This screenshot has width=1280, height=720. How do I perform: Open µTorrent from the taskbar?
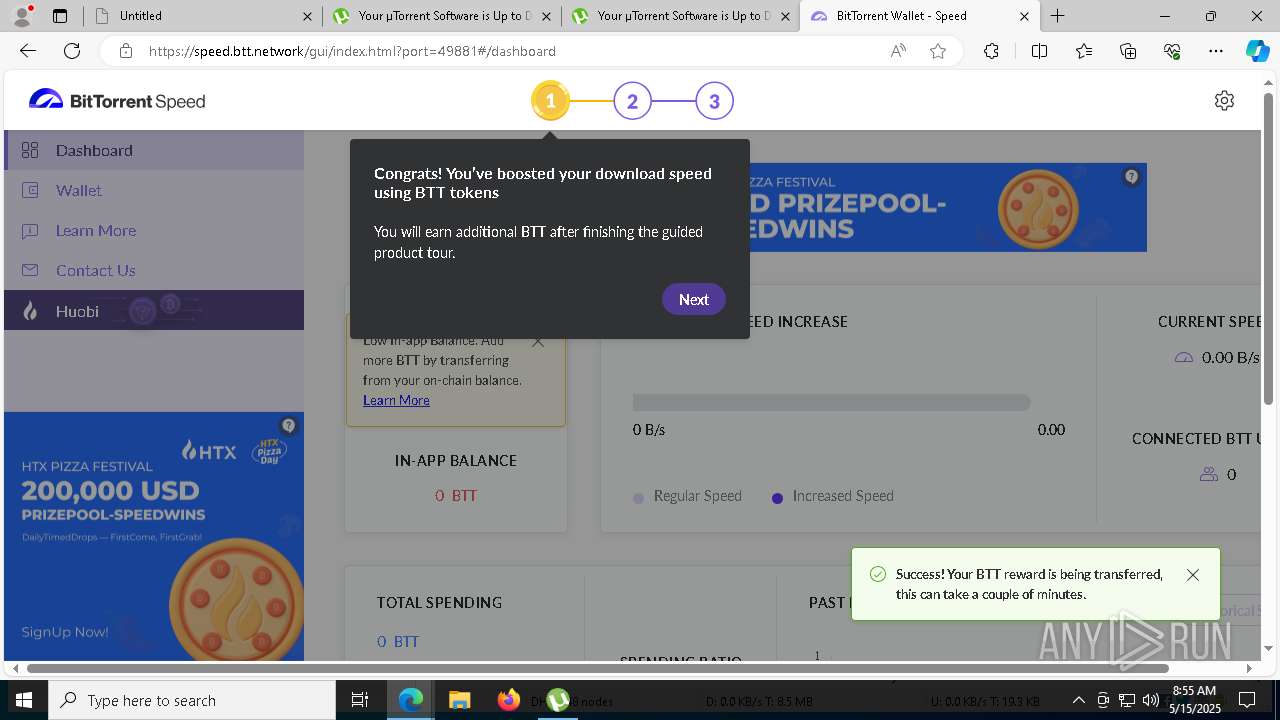click(558, 700)
